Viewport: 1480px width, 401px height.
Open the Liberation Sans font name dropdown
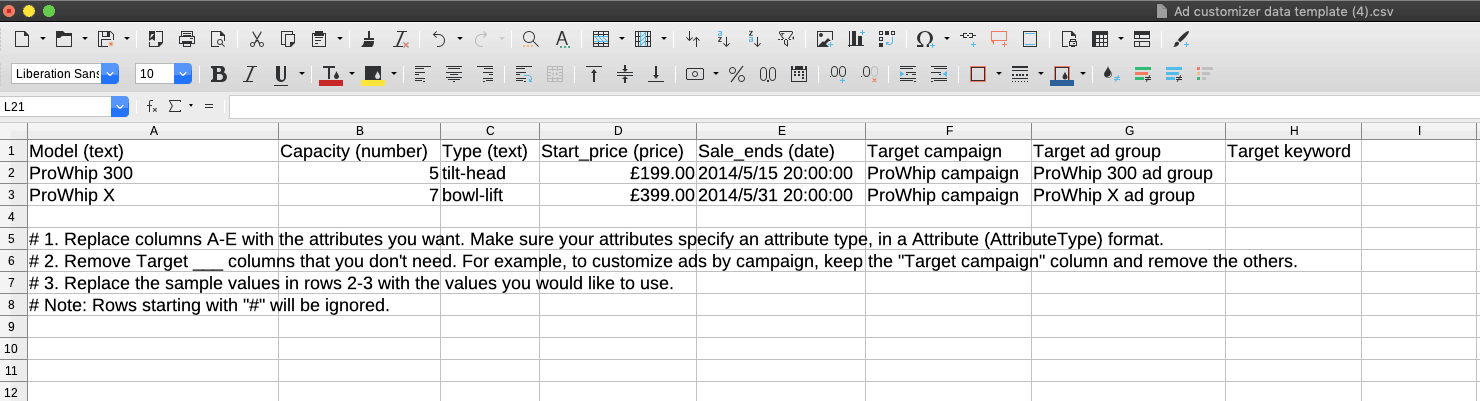point(110,74)
